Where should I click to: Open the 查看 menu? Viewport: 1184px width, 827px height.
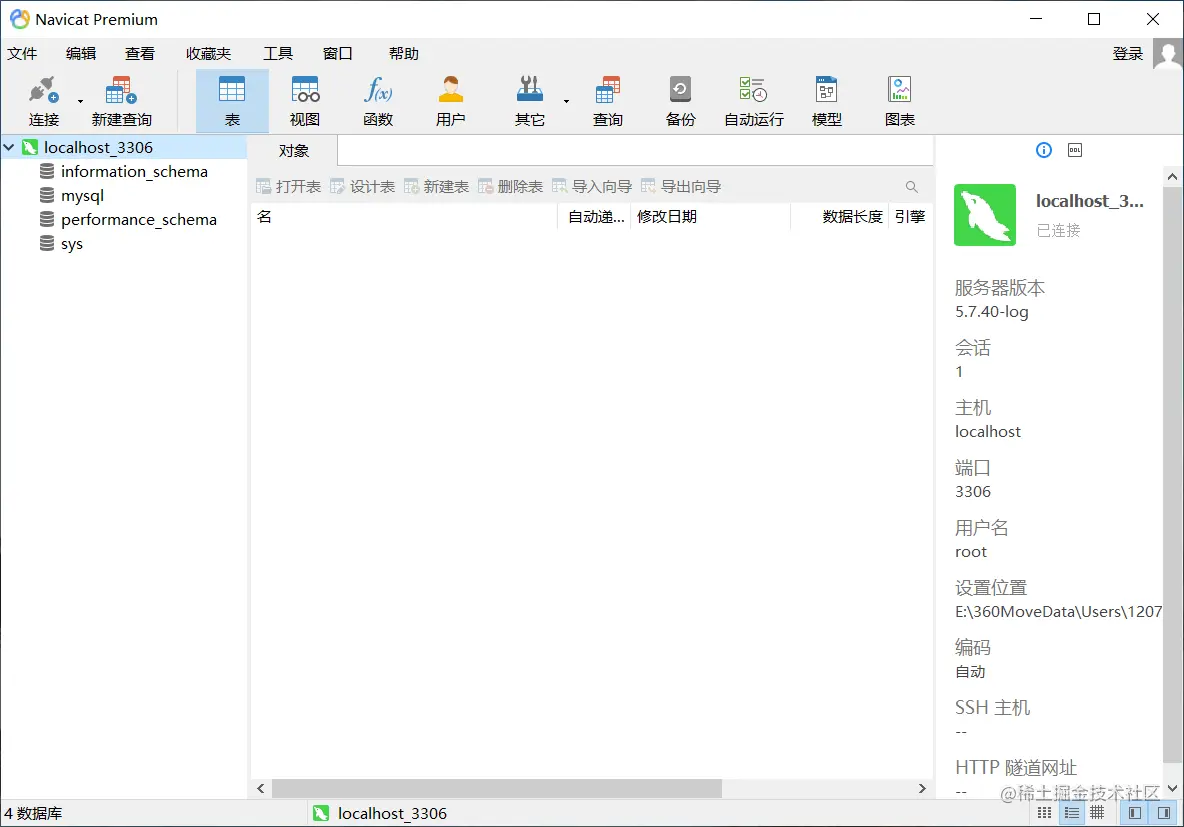click(x=140, y=54)
